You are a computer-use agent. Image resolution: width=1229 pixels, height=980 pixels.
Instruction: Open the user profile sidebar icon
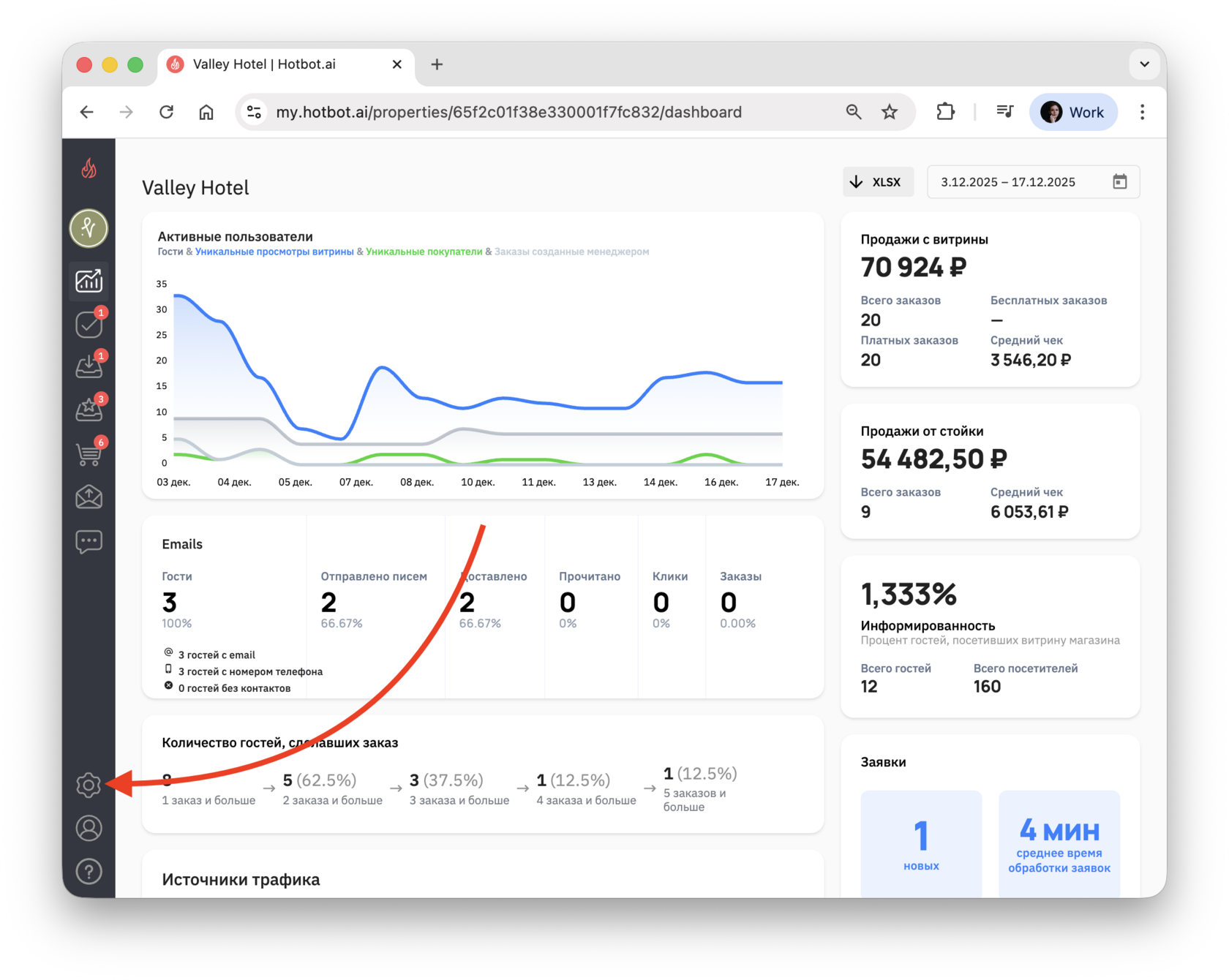(89, 829)
